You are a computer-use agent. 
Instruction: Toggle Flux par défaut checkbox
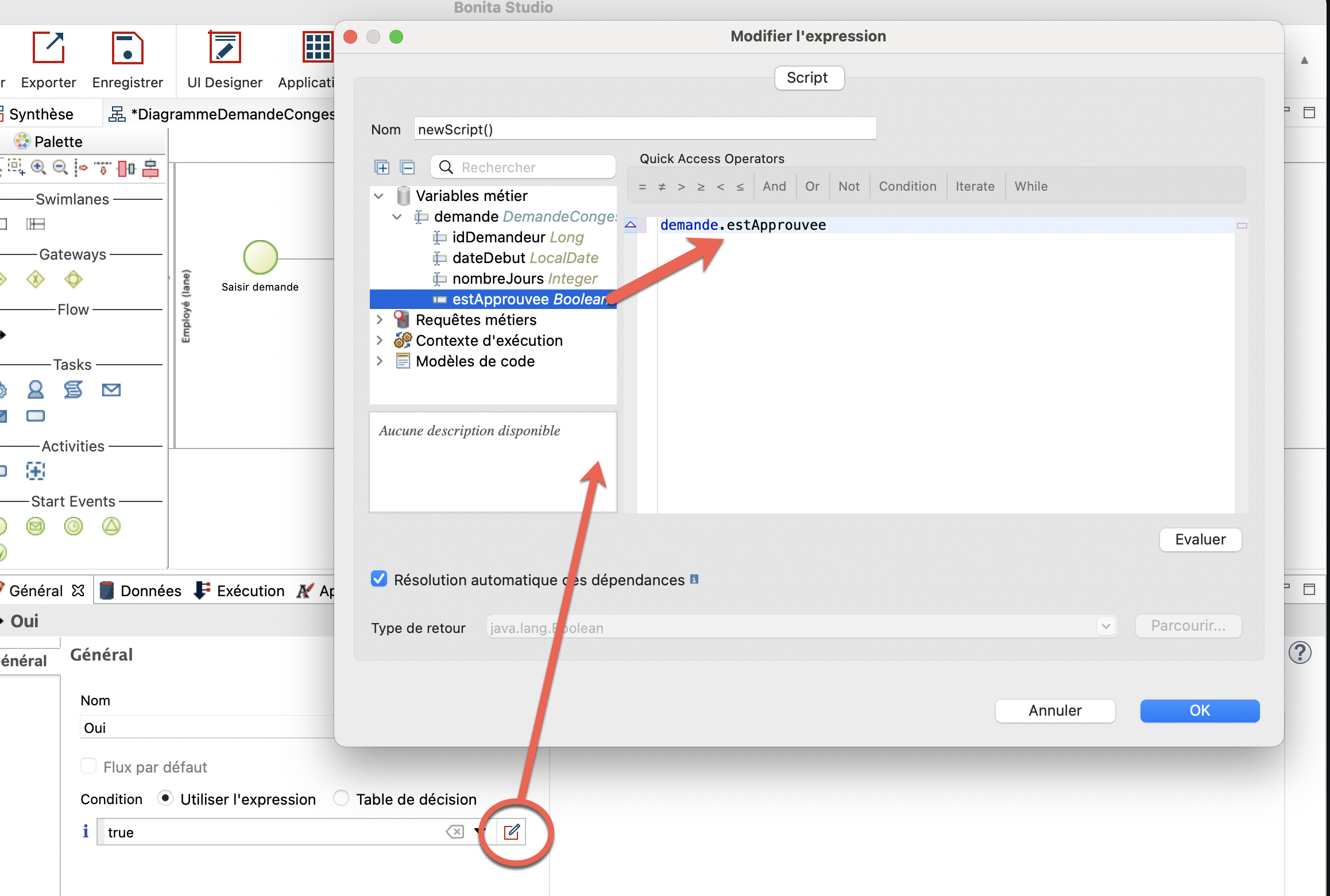[x=88, y=766]
